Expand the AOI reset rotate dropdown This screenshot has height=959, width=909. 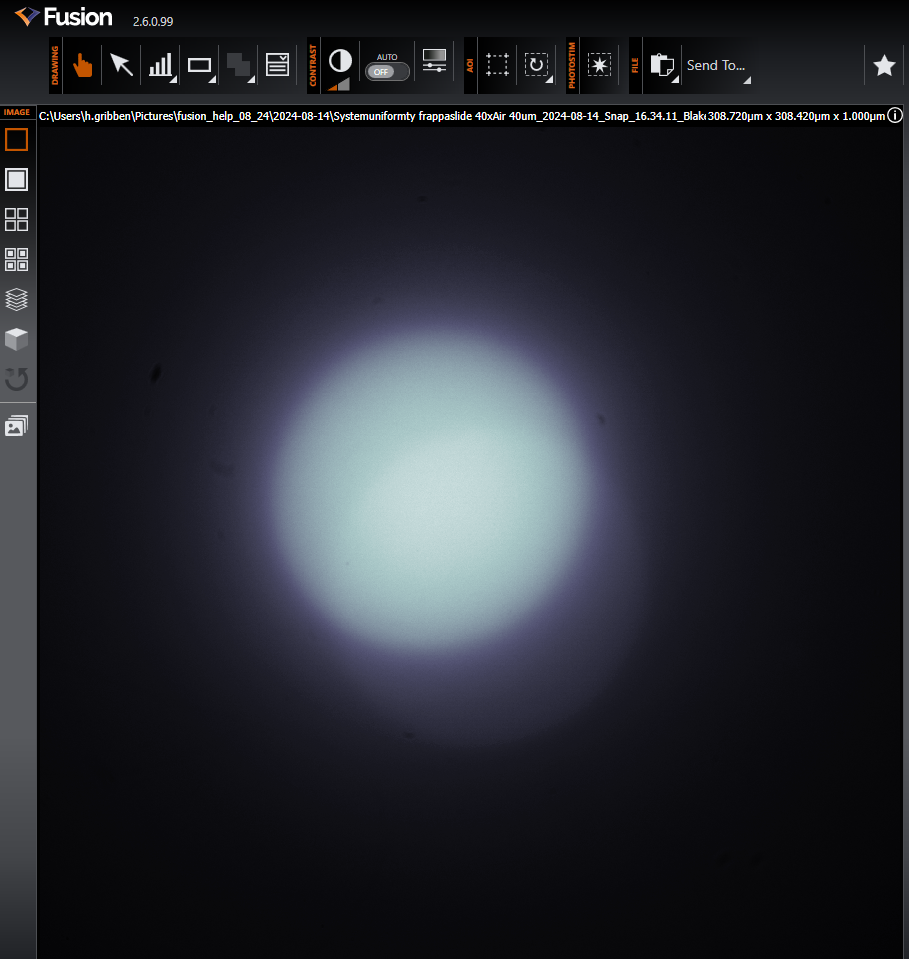(537, 65)
